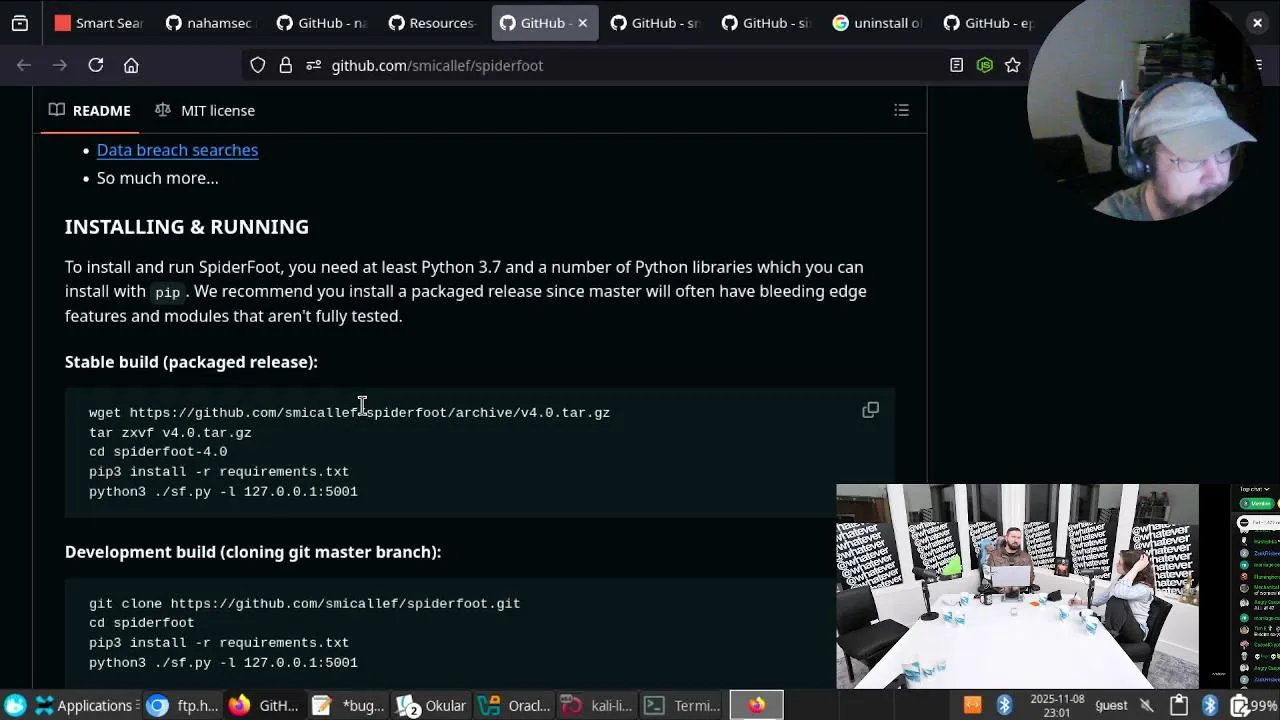Open the battery 99% indicator
1280x720 pixels.
1255,706
